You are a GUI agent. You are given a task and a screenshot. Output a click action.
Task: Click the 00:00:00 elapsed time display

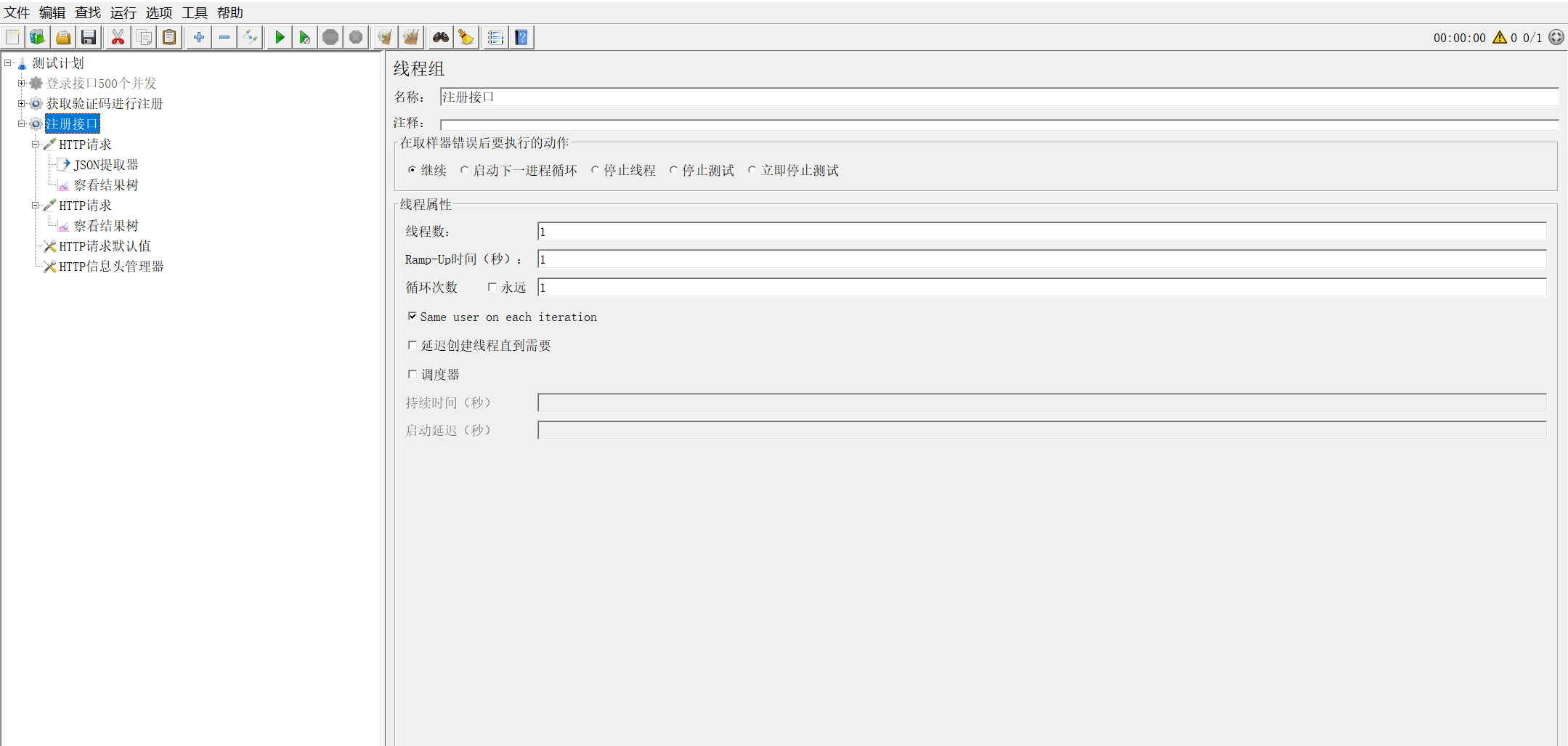coord(1459,38)
